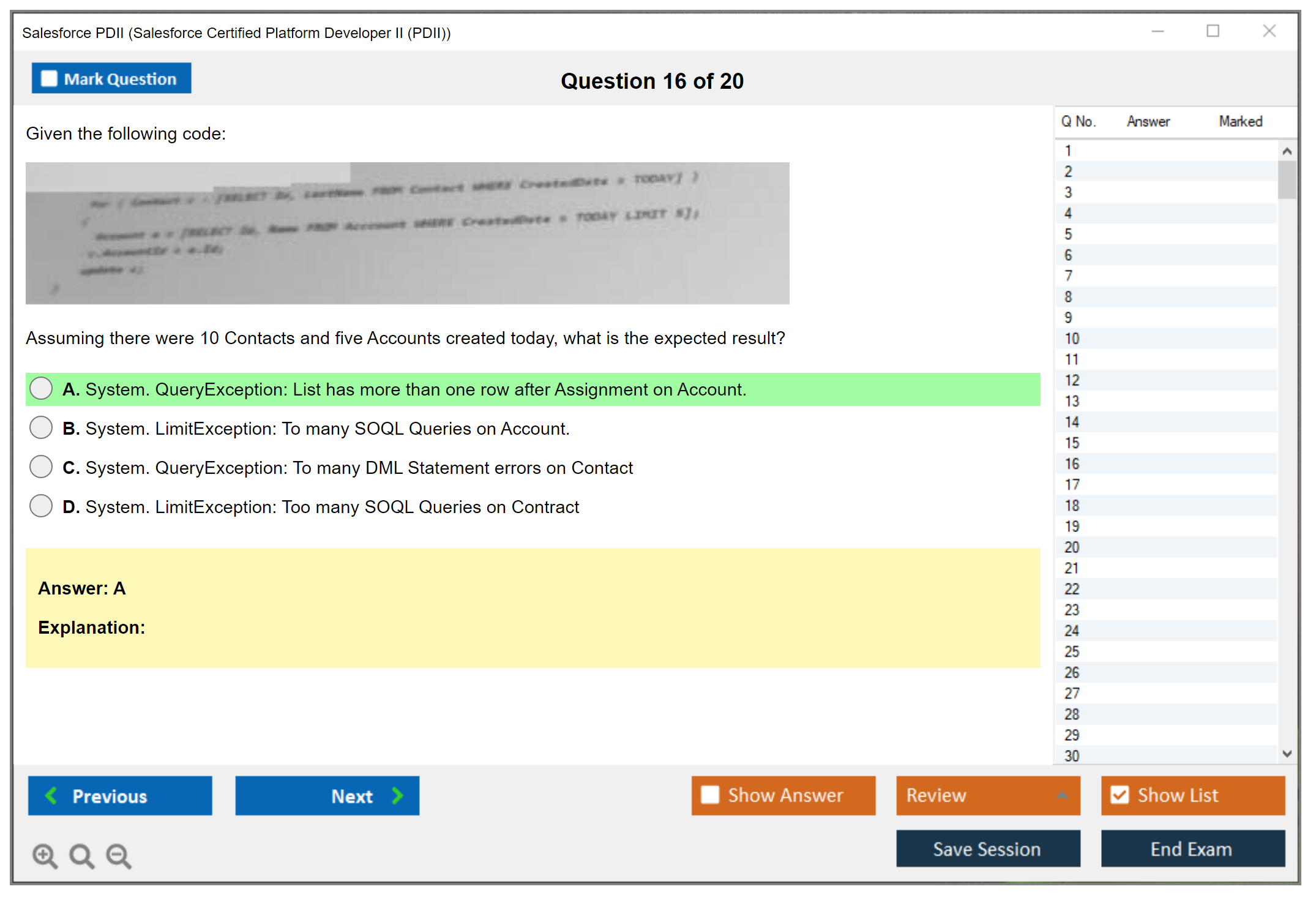Select option D radio button
This screenshot has width=1316, height=900.
pos(41,506)
